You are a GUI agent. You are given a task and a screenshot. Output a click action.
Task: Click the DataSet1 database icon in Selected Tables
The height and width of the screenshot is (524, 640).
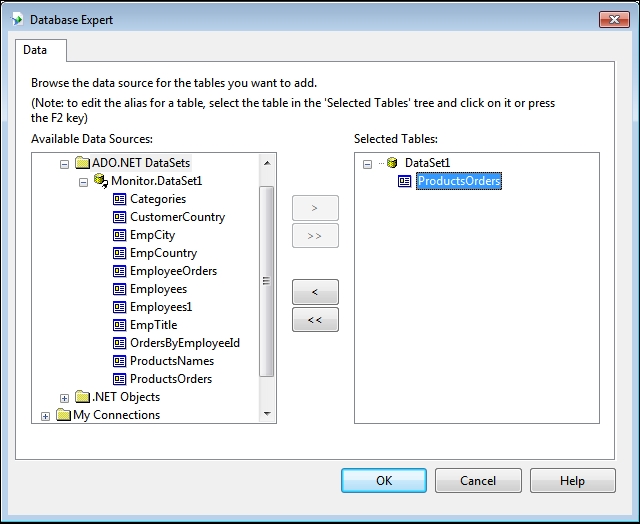click(391, 163)
